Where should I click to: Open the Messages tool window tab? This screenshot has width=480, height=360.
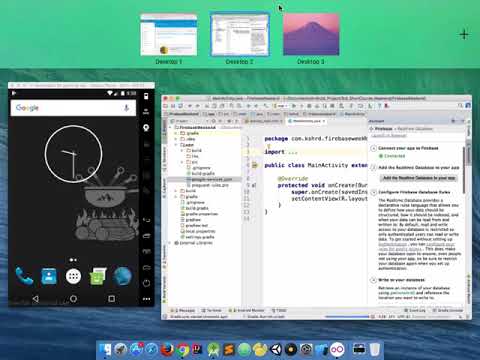pyautogui.click(x=183, y=310)
